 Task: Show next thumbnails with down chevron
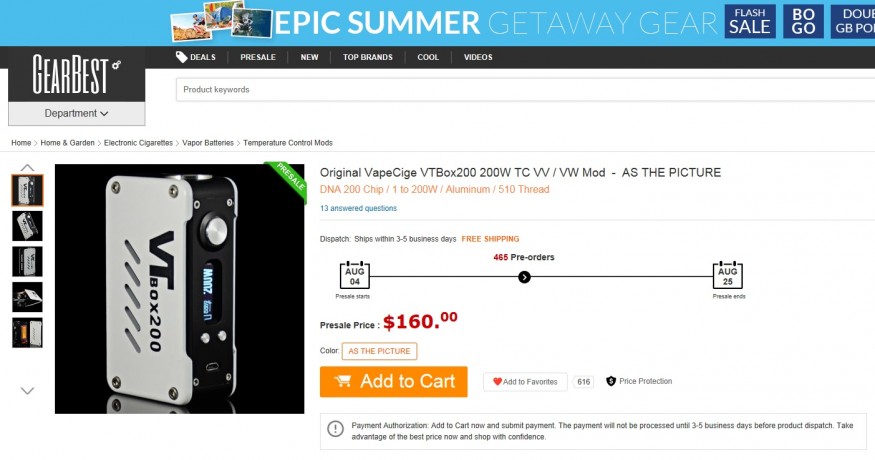coord(27,391)
